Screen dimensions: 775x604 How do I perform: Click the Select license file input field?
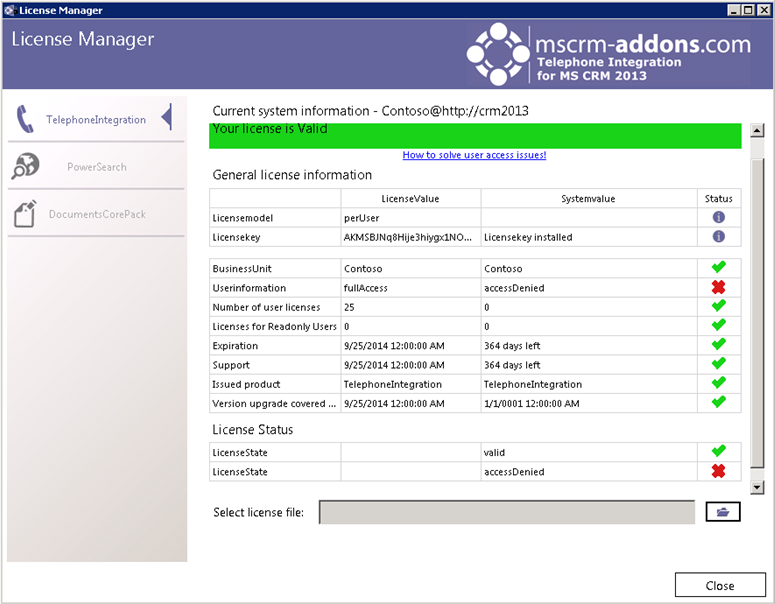point(507,512)
